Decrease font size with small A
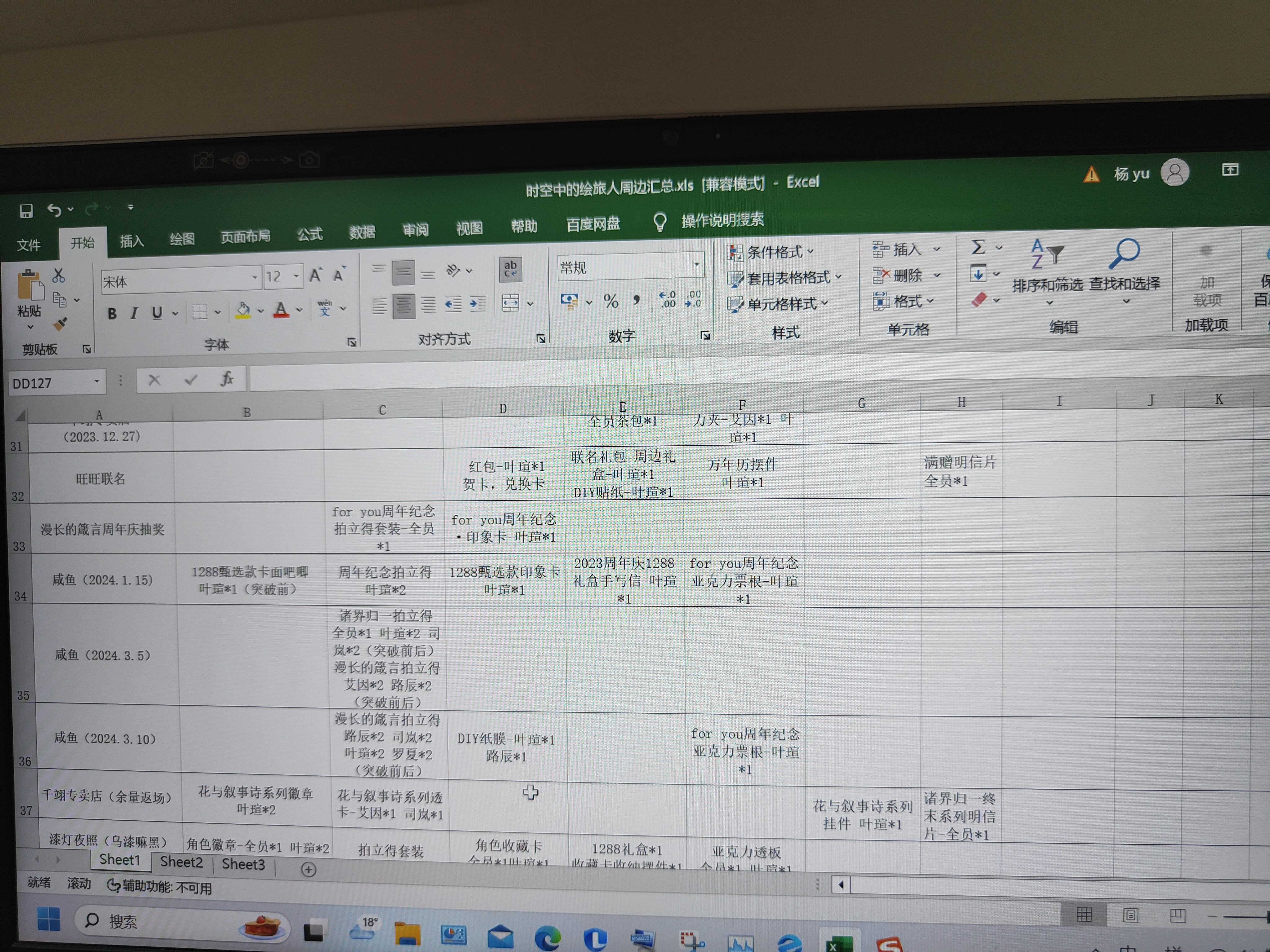The width and height of the screenshot is (1270, 952). tap(339, 275)
